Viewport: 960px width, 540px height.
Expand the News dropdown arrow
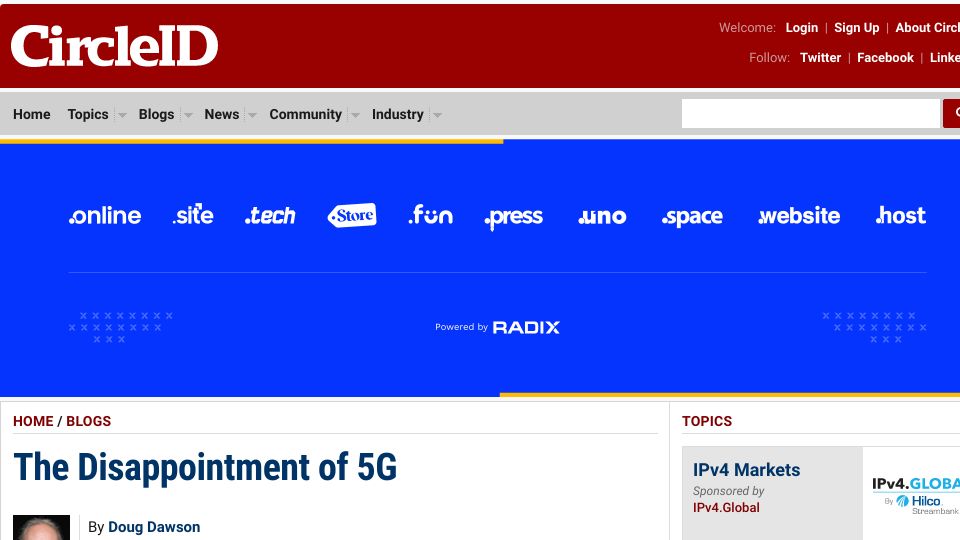pyautogui.click(x=252, y=114)
